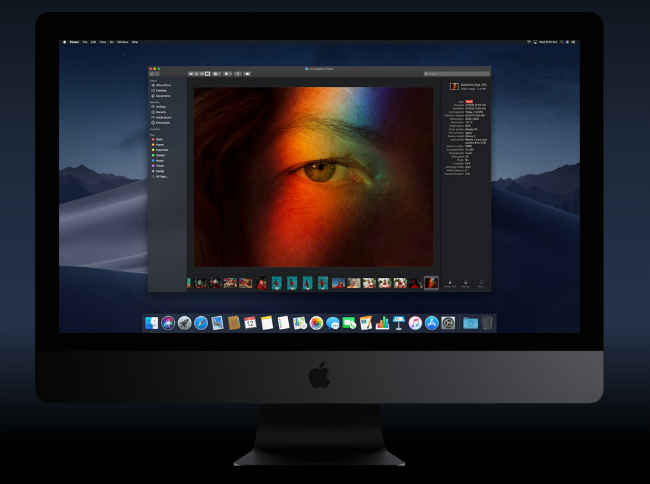Select the blue-sky thumbnail in the filmstrip
650x484 pixels.
(338, 283)
